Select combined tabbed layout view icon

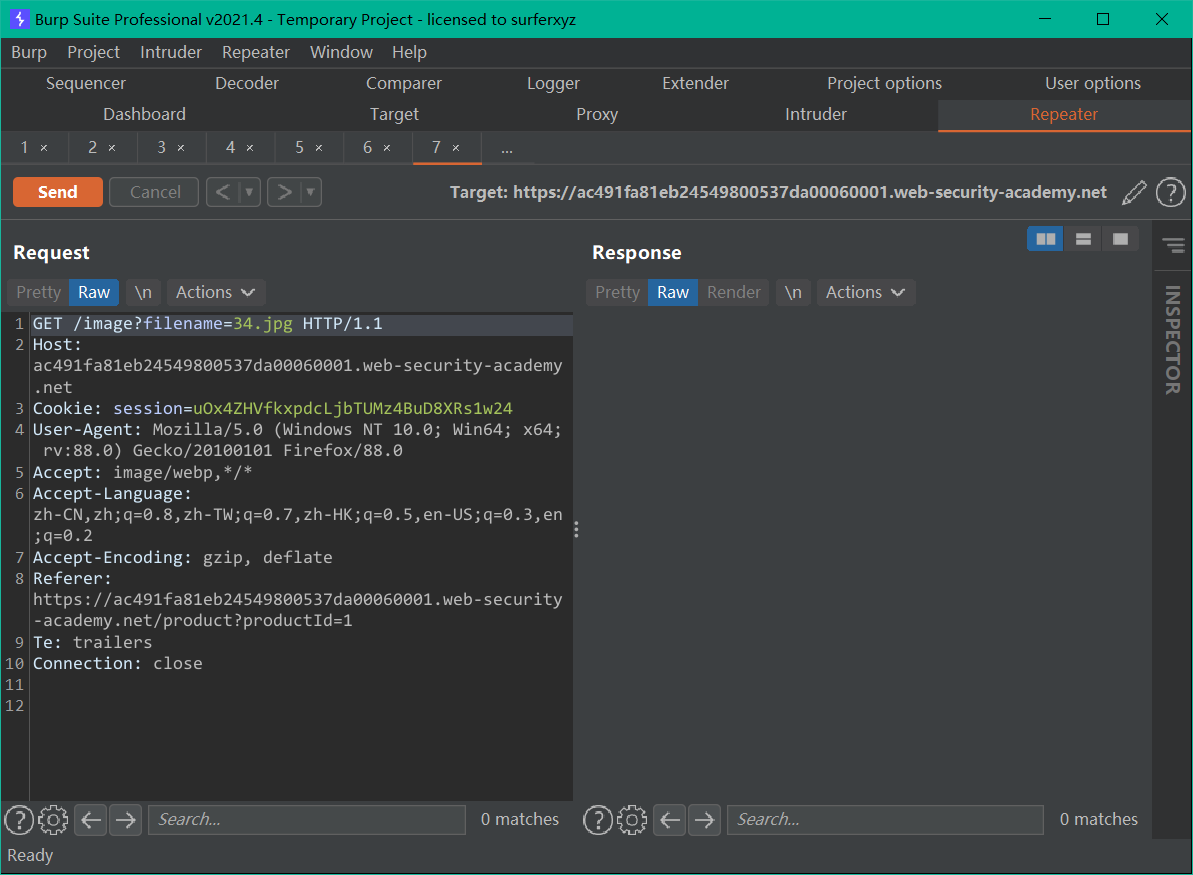1120,239
